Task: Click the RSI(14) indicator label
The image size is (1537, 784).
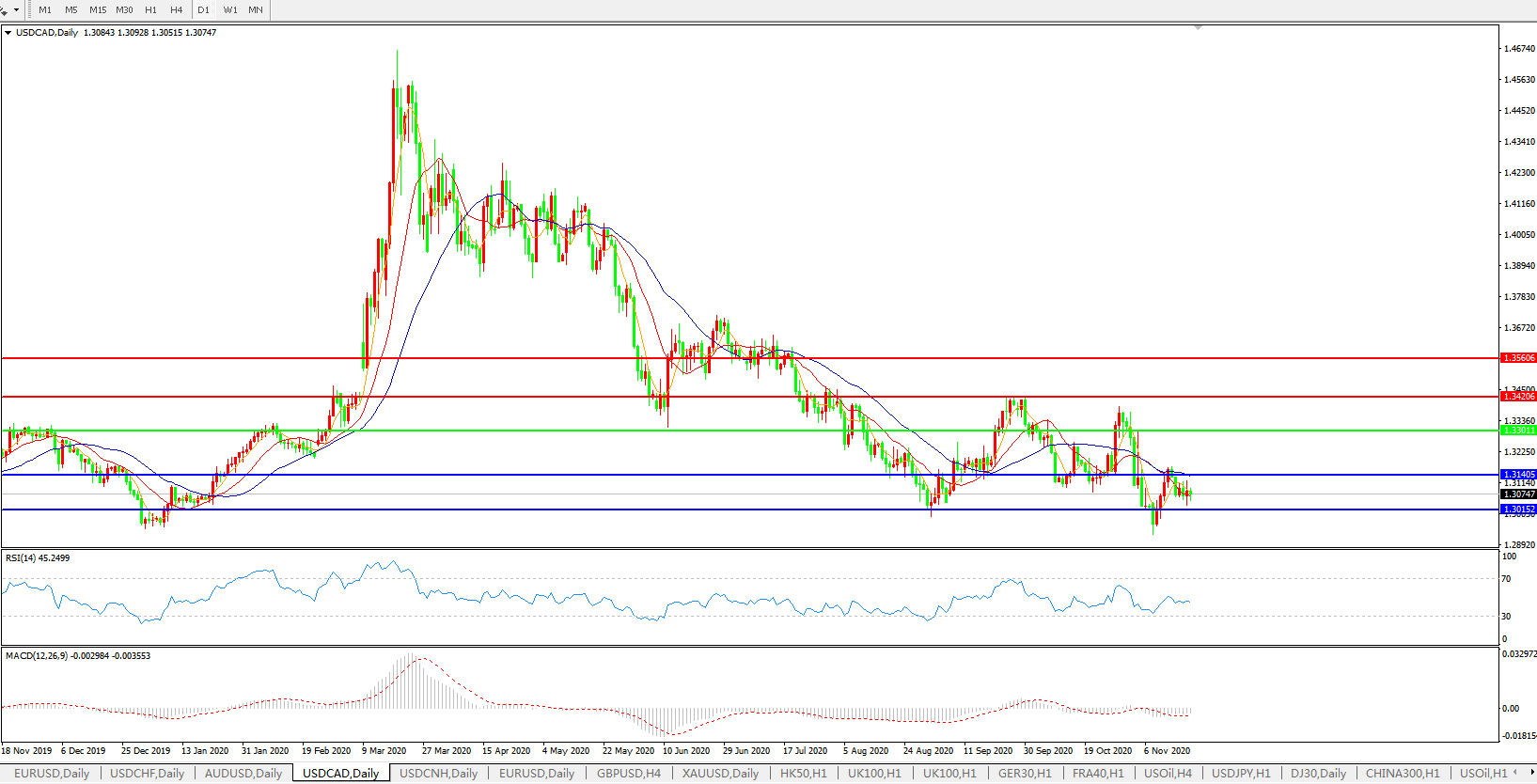Action: (x=38, y=558)
